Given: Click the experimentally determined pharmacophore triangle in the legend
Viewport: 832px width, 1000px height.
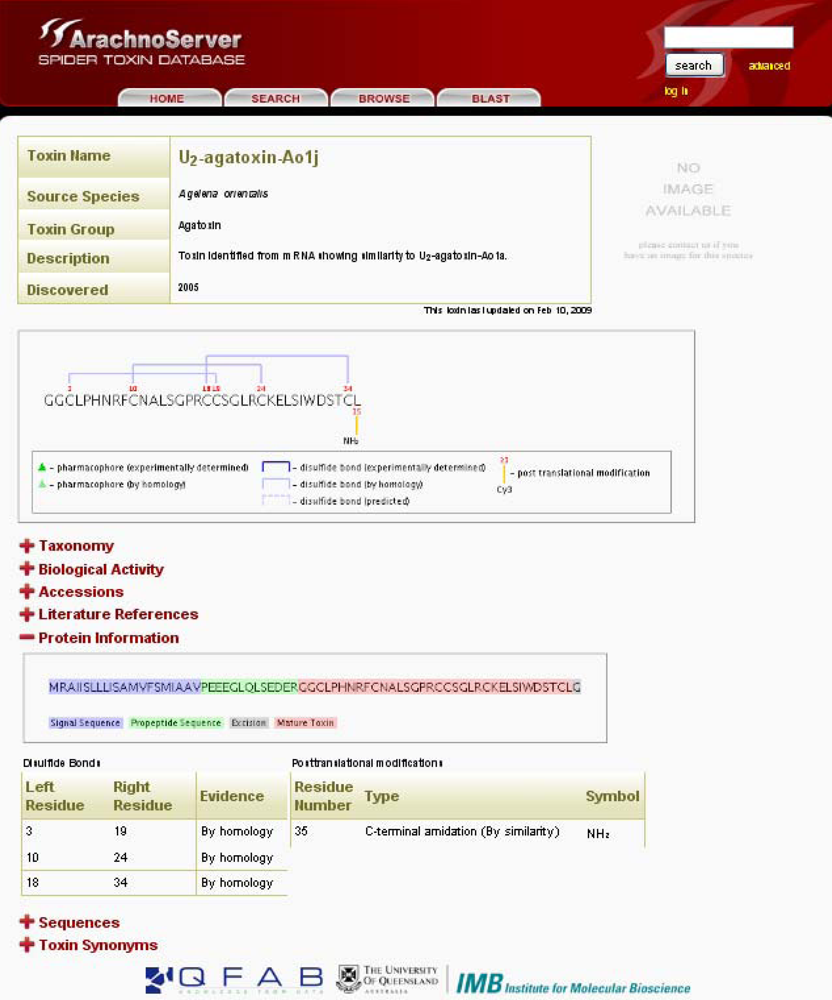Looking at the screenshot, I should pyautogui.click(x=42, y=467).
